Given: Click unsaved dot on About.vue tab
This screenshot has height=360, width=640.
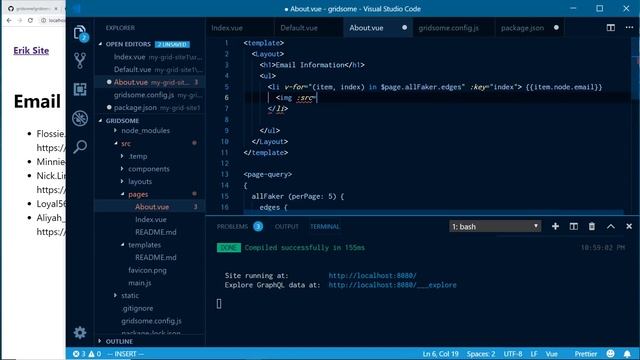Looking at the screenshot, I should (404, 28).
